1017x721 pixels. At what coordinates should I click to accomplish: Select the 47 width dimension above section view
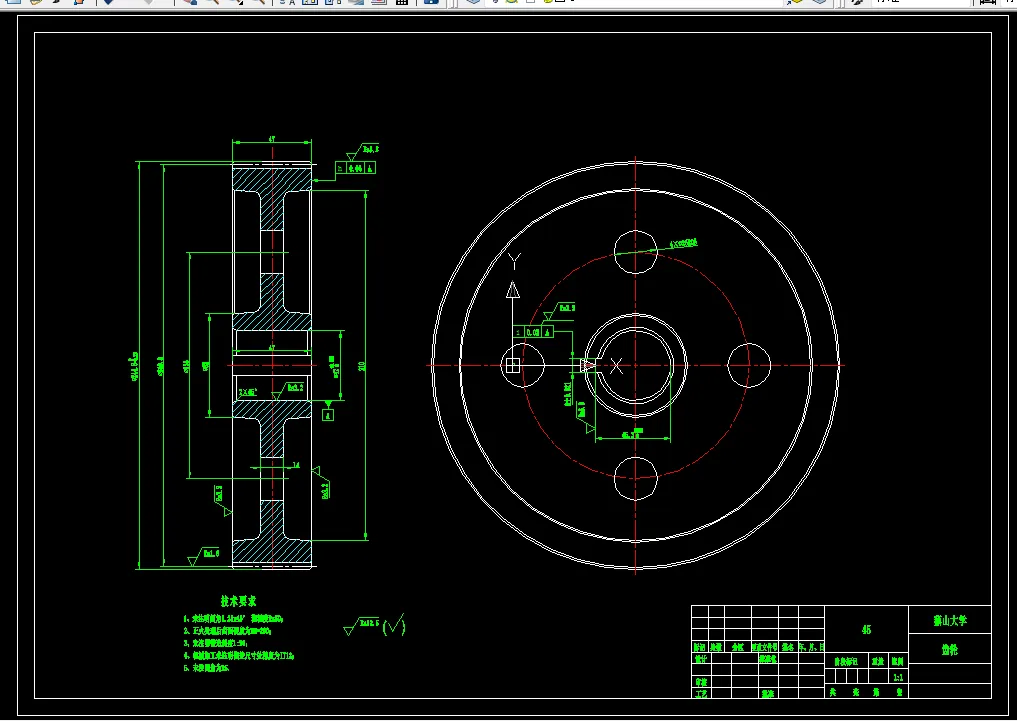click(x=272, y=139)
